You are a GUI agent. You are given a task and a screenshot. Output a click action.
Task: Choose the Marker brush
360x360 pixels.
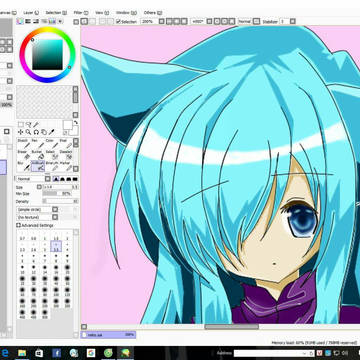pyautogui.click(x=65, y=166)
